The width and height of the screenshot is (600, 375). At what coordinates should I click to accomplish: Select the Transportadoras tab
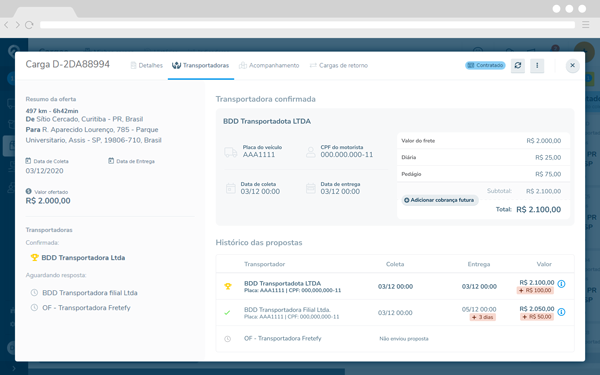201,65
